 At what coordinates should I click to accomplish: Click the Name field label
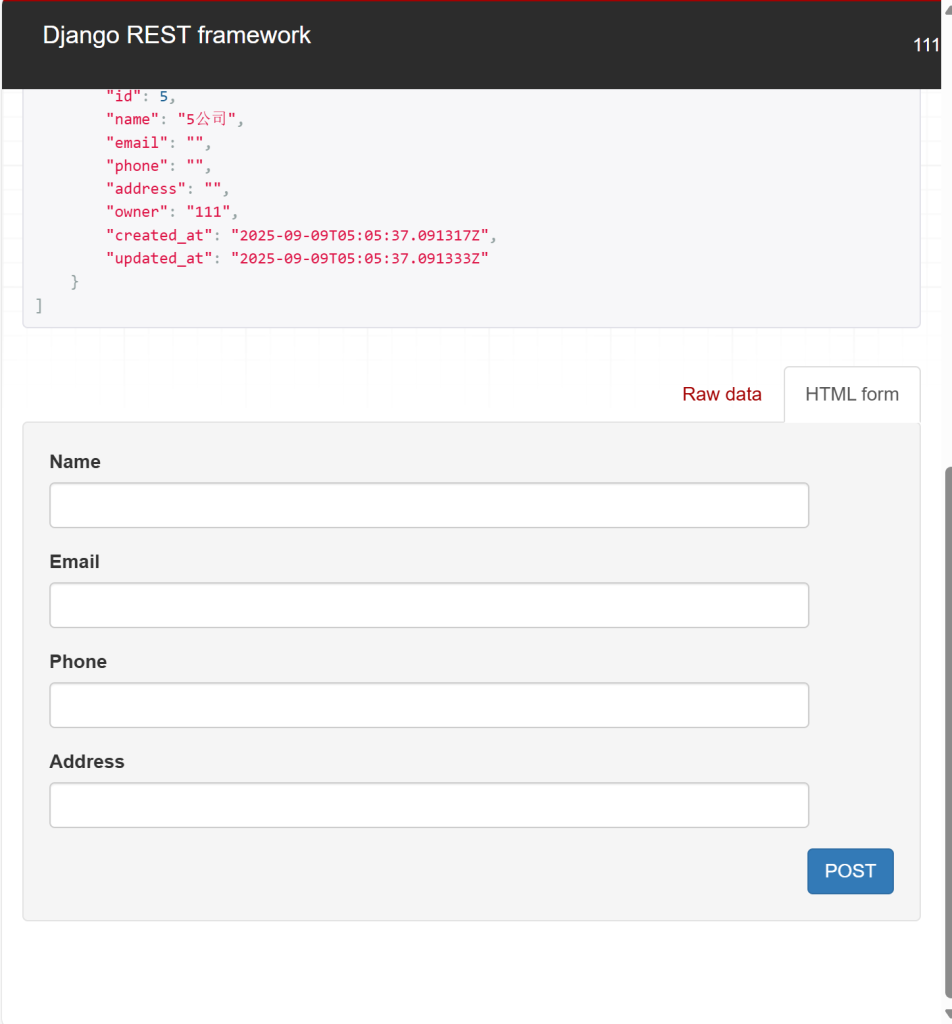point(75,462)
